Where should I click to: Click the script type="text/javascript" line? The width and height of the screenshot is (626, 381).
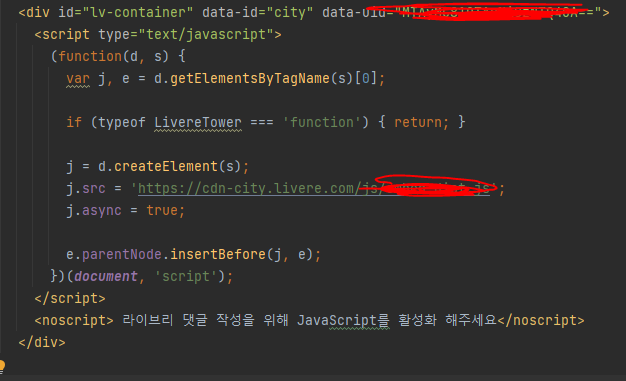158,35
